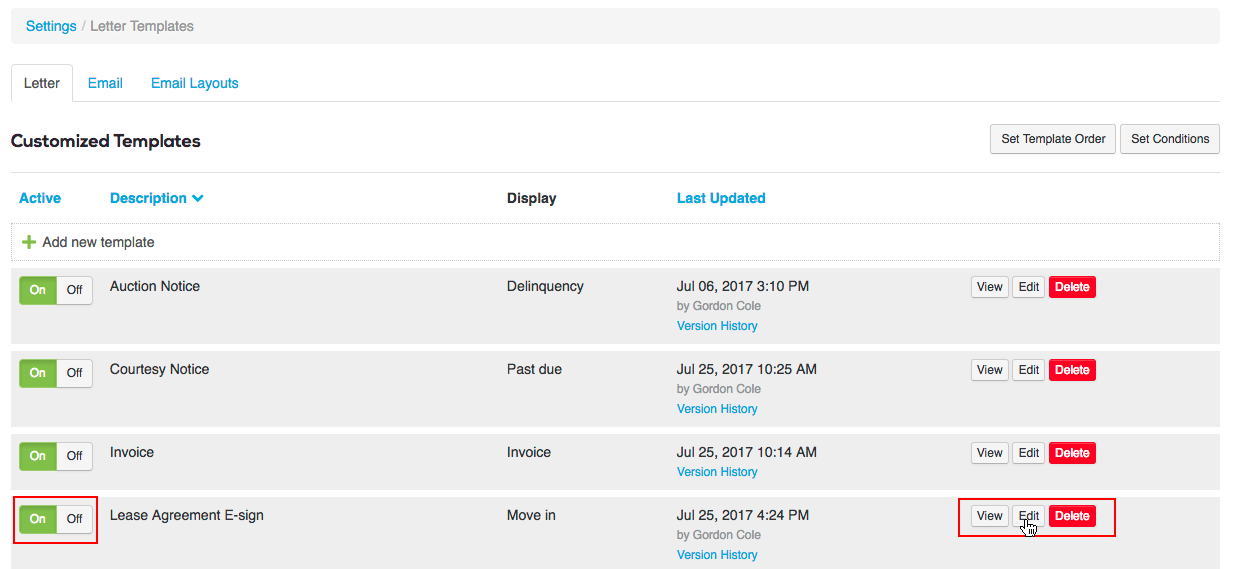Sort templates by Active column header
Image resolution: width=1233 pixels, height=569 pixels.
click(40, 198)
